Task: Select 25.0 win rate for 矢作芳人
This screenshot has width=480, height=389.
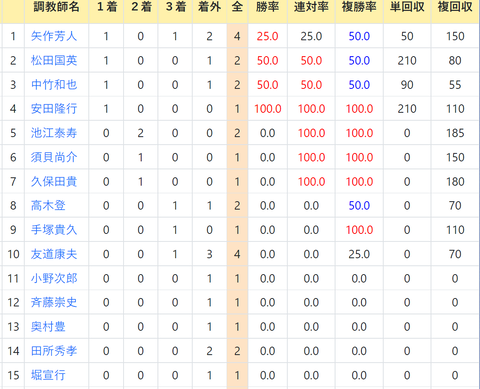Action: coord(267,36)
